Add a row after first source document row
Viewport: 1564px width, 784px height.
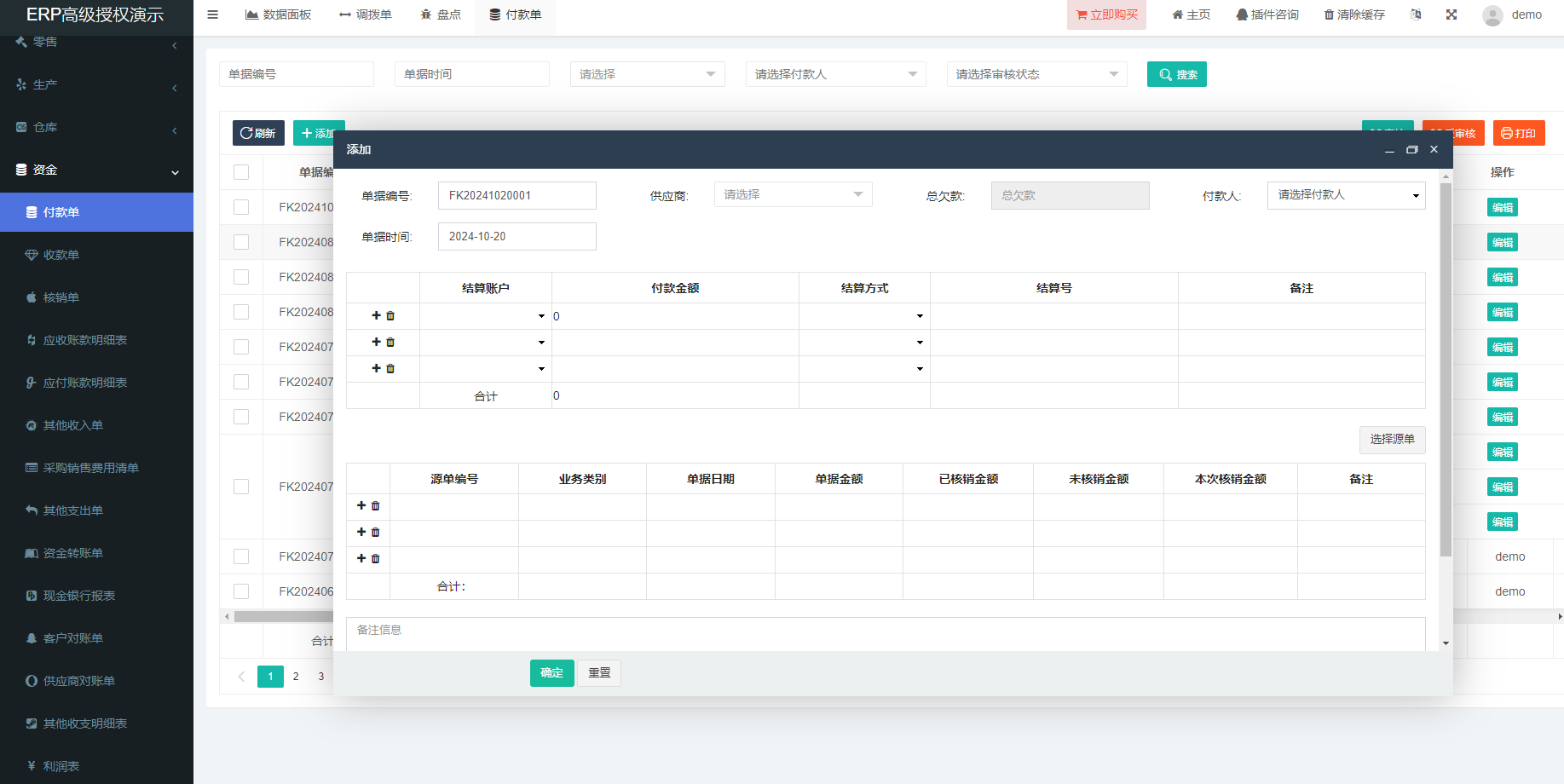point(361,505)
